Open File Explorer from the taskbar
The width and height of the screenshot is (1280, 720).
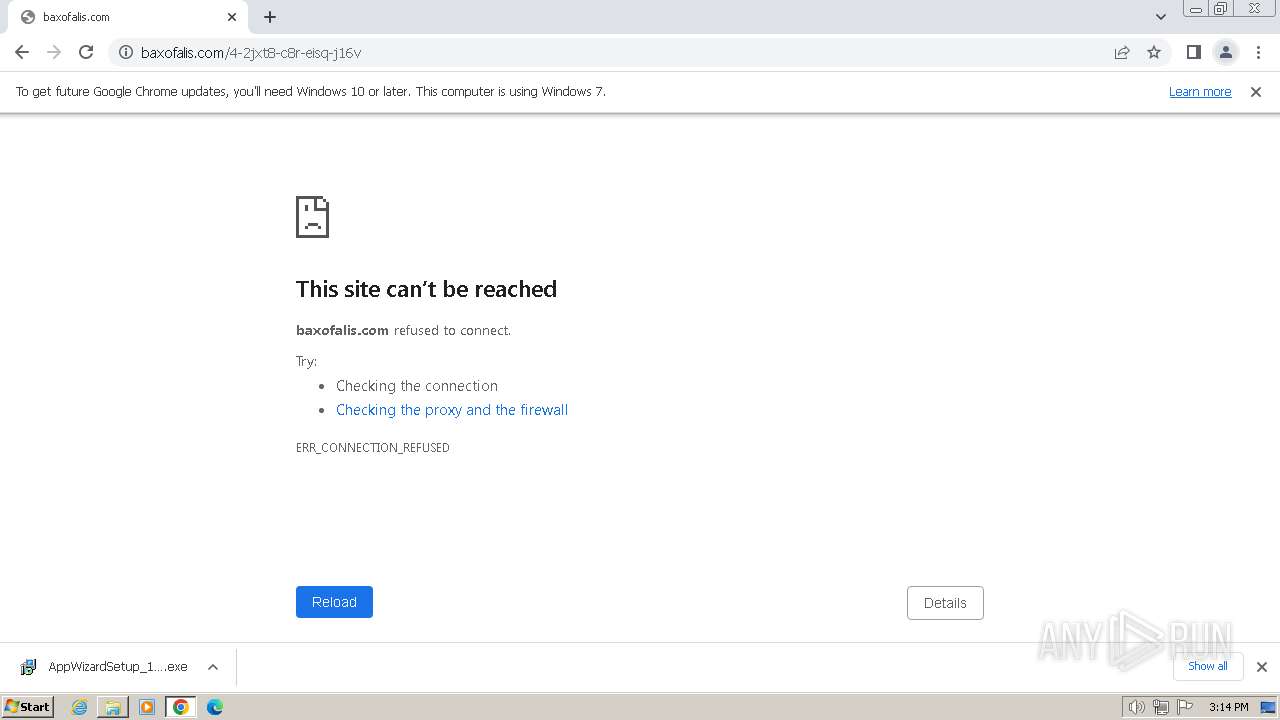coord(113,707)
